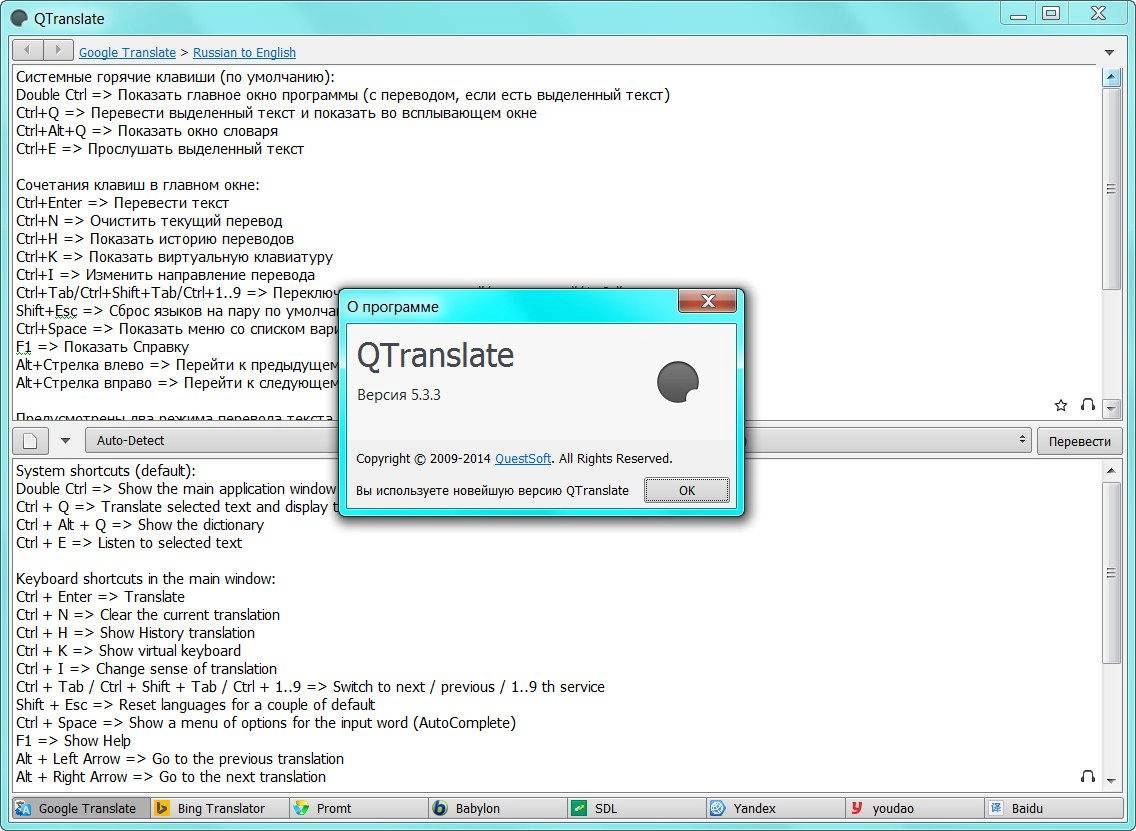Screen dimensions: 1136x831
Task: Open the Russian to English language link
Action: coord(244,52)
